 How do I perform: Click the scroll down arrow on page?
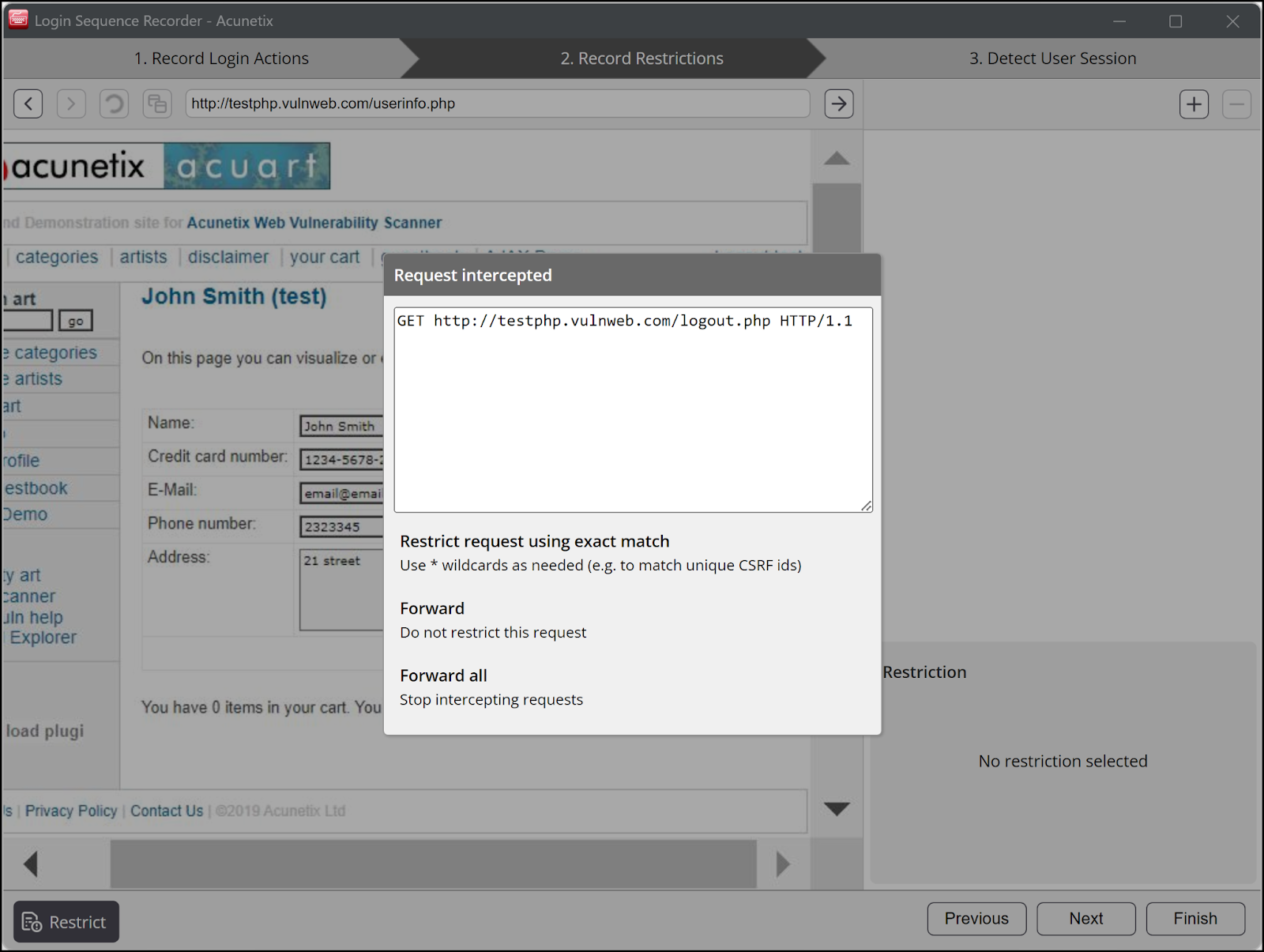(837, 809)
